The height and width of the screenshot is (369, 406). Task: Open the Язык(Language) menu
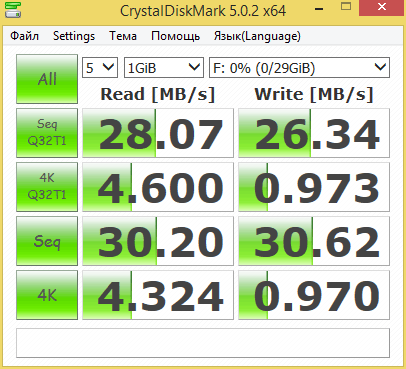click(x=257, y=36)
